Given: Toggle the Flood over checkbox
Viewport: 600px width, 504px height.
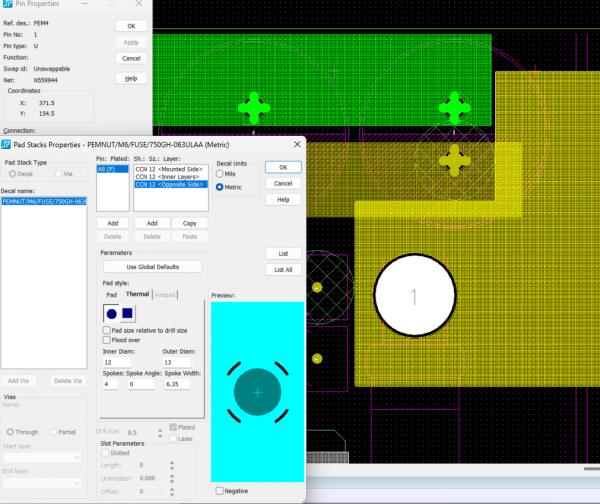Looking at the screenshot, I should pyautogui.click(x=107, y=340).
